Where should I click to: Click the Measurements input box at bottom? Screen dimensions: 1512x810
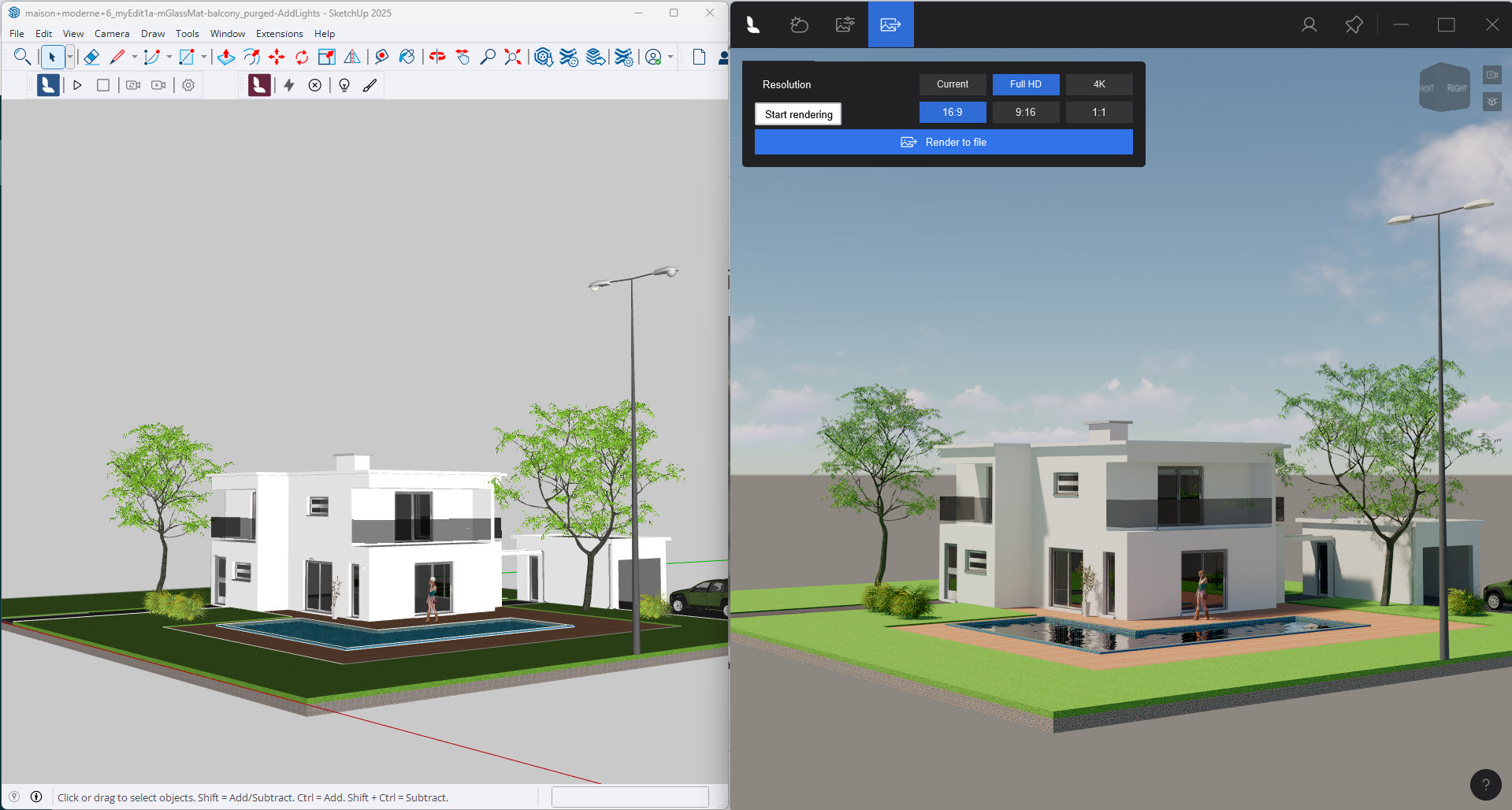(630, 797)
